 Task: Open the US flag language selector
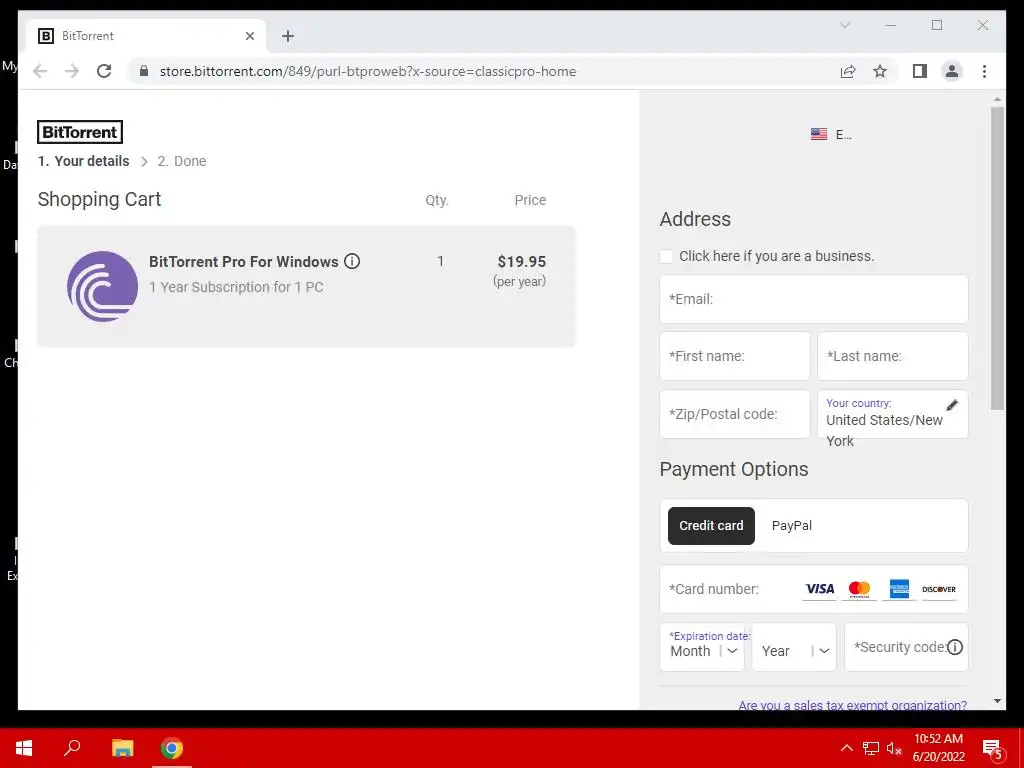click(831, 135)
